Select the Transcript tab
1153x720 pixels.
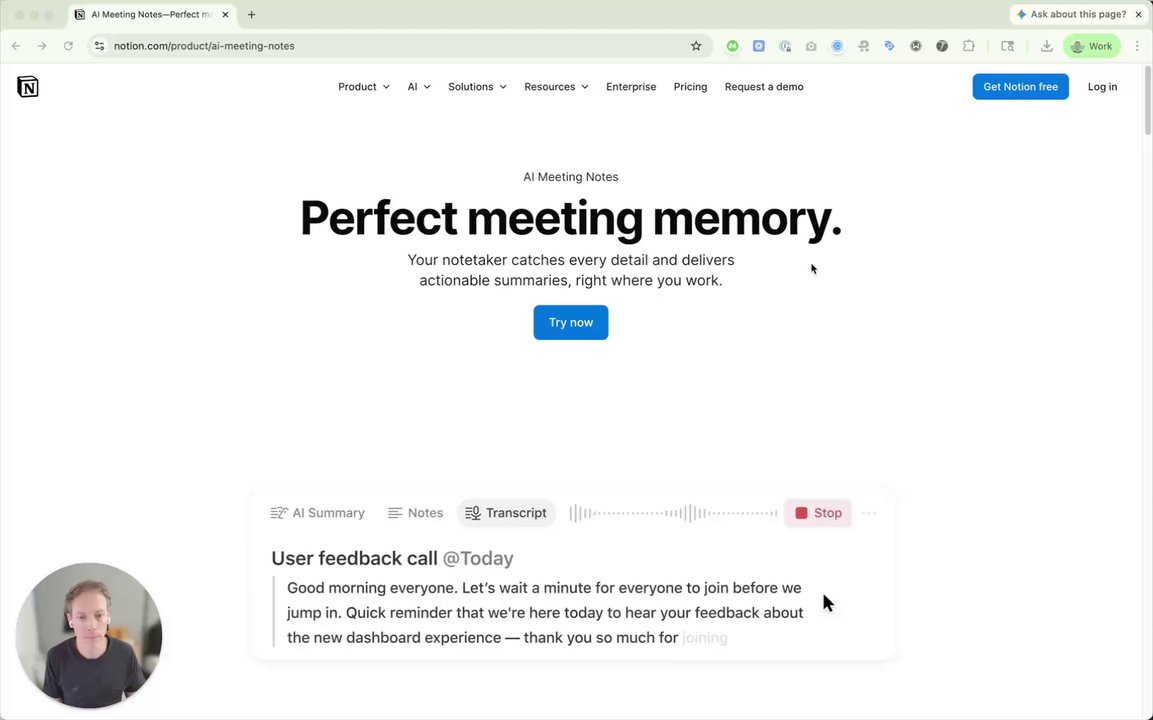pyautogui.click(x=506, y=513)
